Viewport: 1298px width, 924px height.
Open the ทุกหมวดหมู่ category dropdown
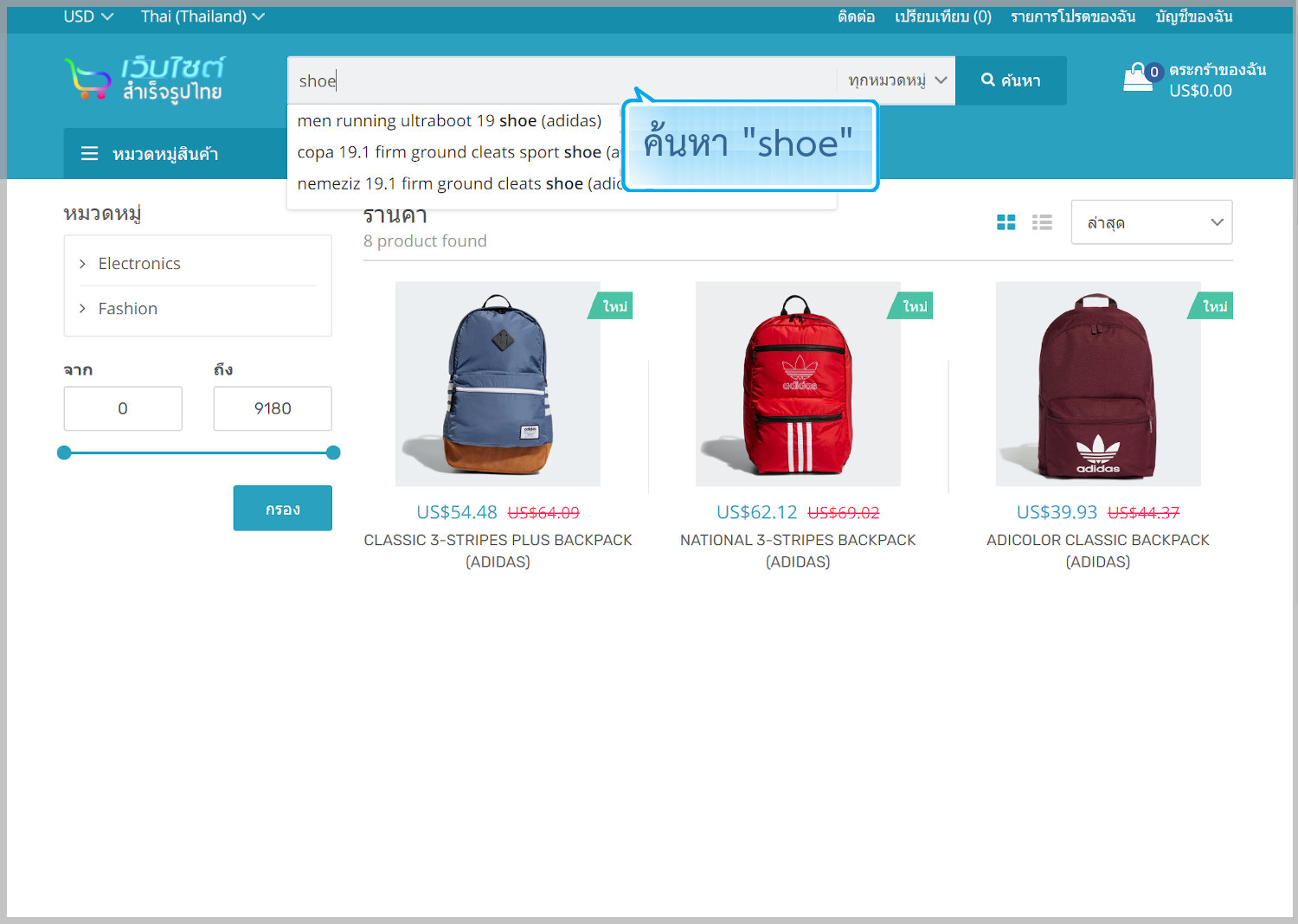point(896,80)
